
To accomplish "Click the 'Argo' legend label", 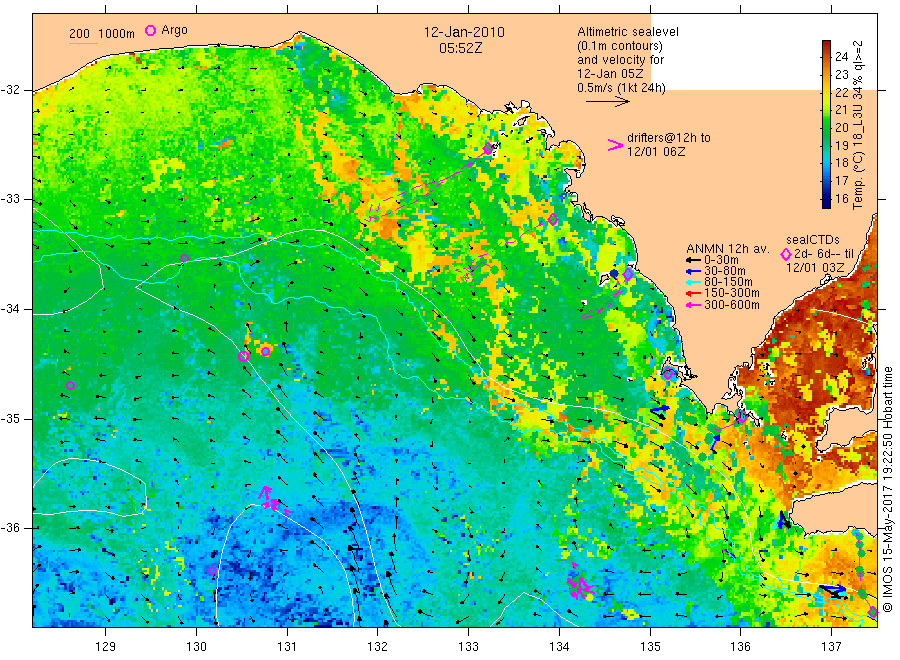I will tap(174, 30).
